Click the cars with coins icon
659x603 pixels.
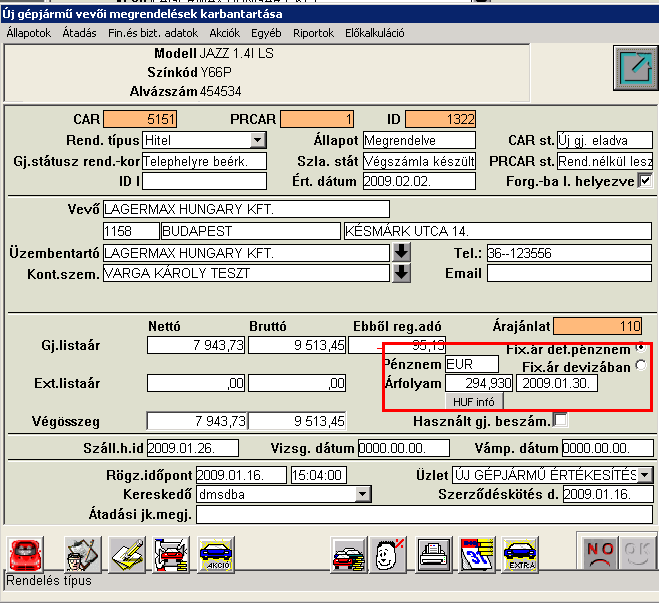(x=349, y=554)
